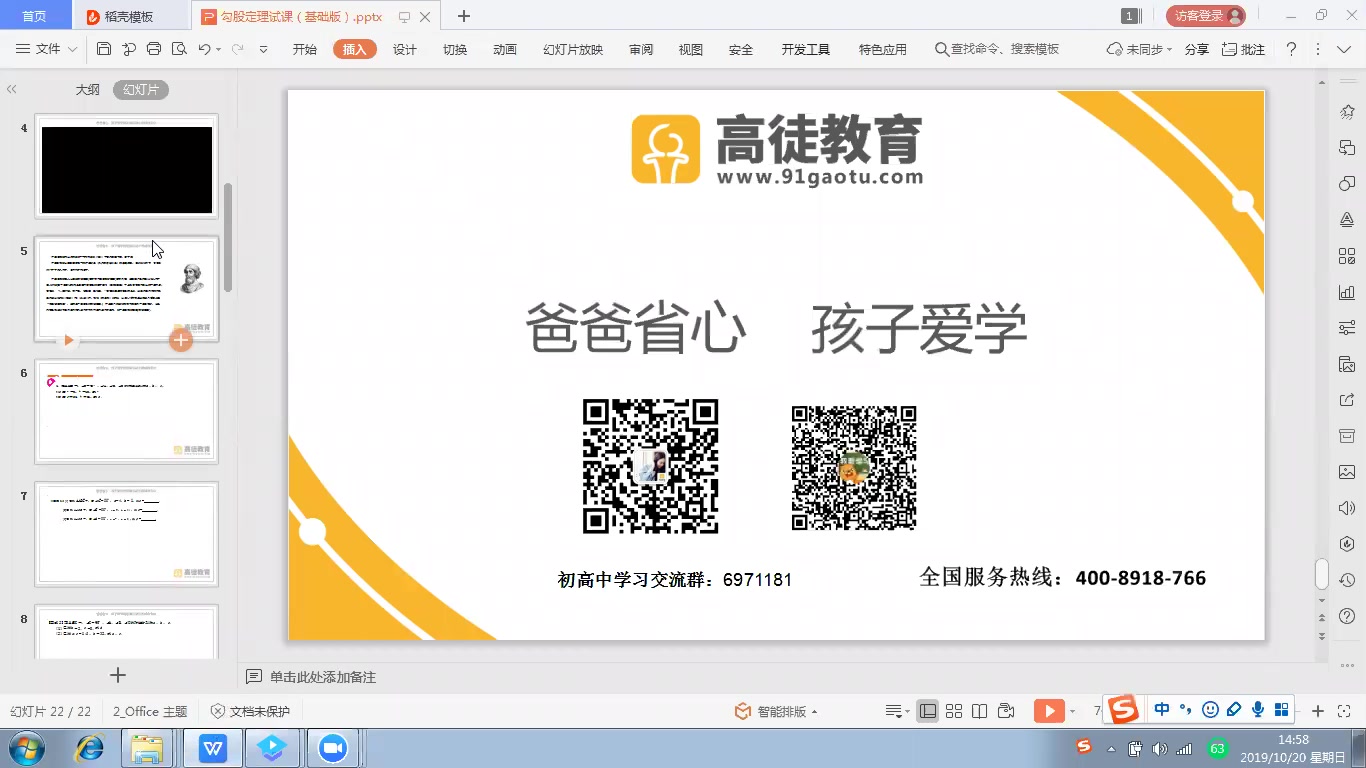The image size is (1366, 768).
Task: Expand the 文件 menu dropdown arrow
Action: pos(73,49)
